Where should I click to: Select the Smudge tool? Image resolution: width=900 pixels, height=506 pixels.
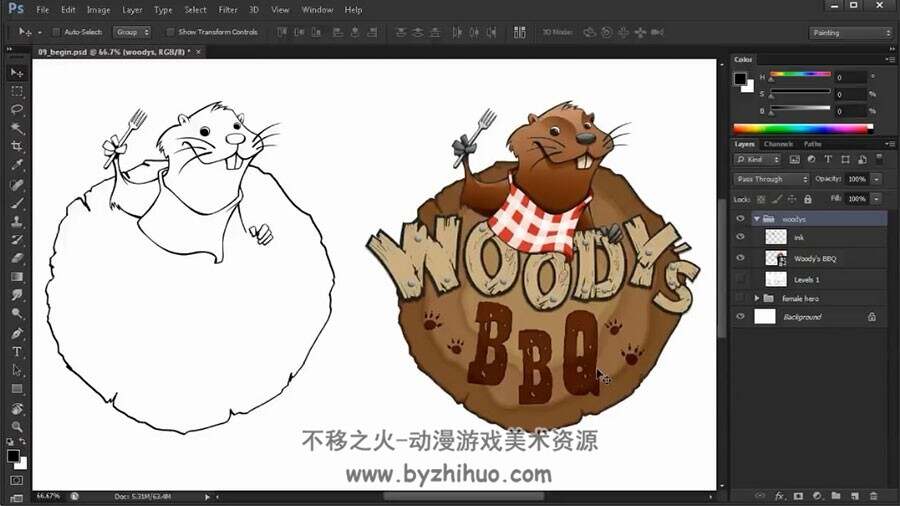tap(17, 295)
